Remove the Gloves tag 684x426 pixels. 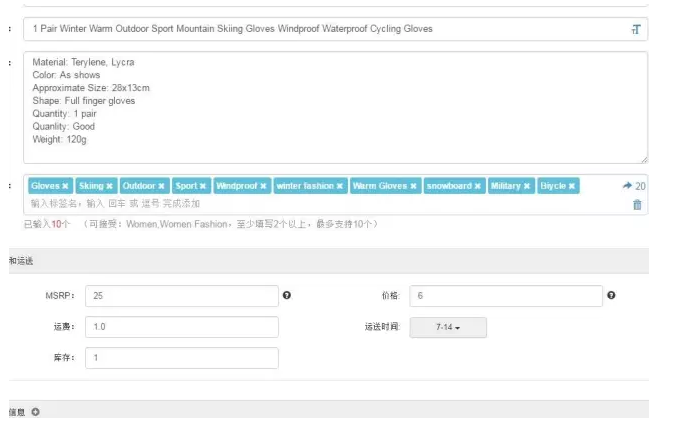click(66, 186)
